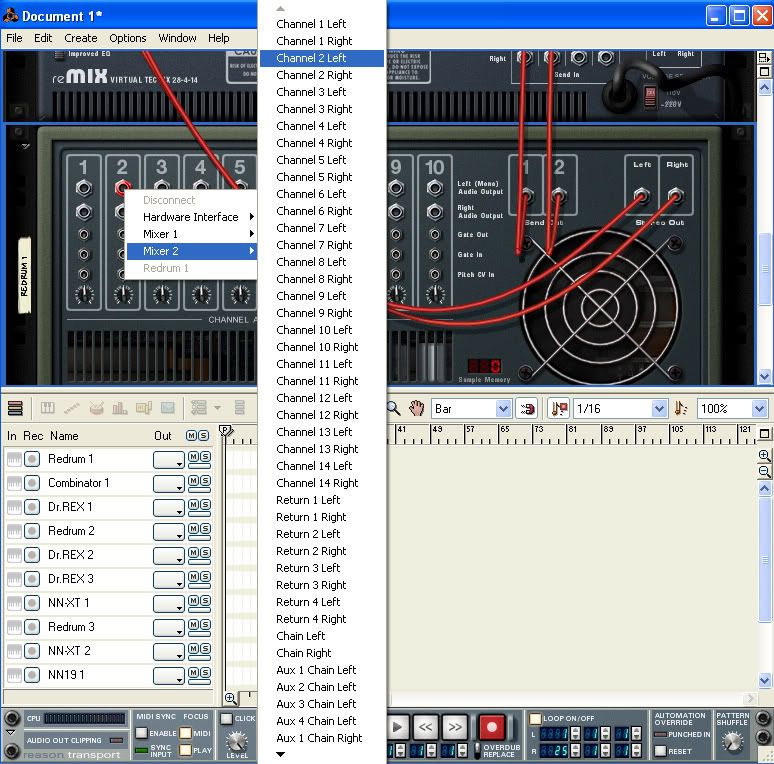774x764 pixels.
Task: Enable MIDI sync in transport
Action: (x=142, y=733)
